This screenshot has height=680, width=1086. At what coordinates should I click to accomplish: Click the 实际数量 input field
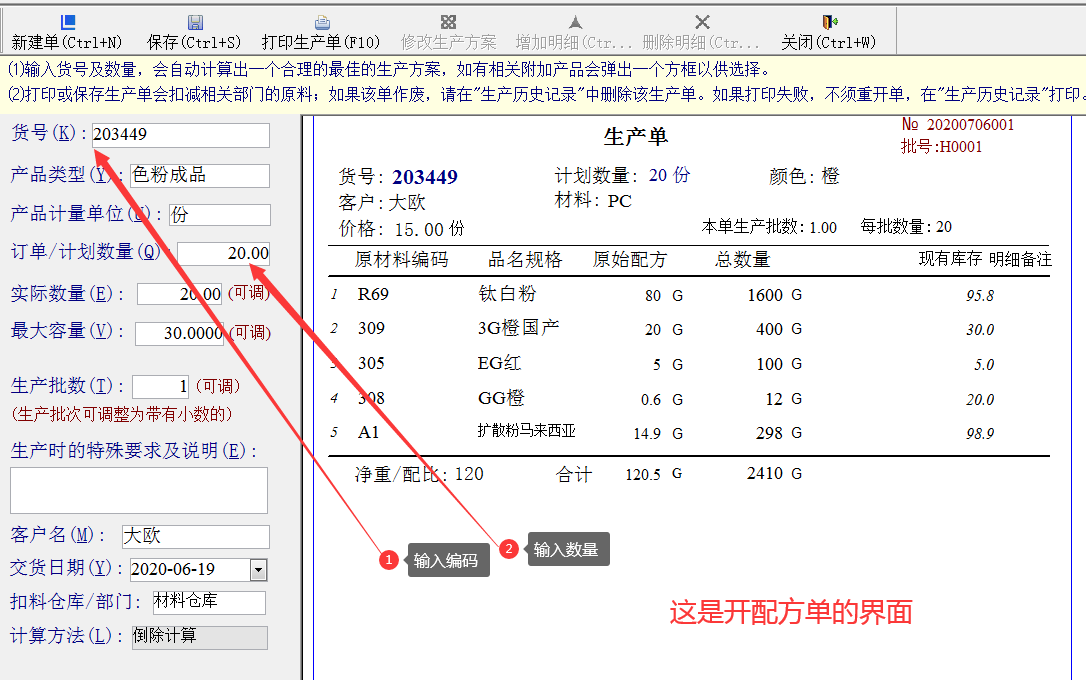pos(180,294)
